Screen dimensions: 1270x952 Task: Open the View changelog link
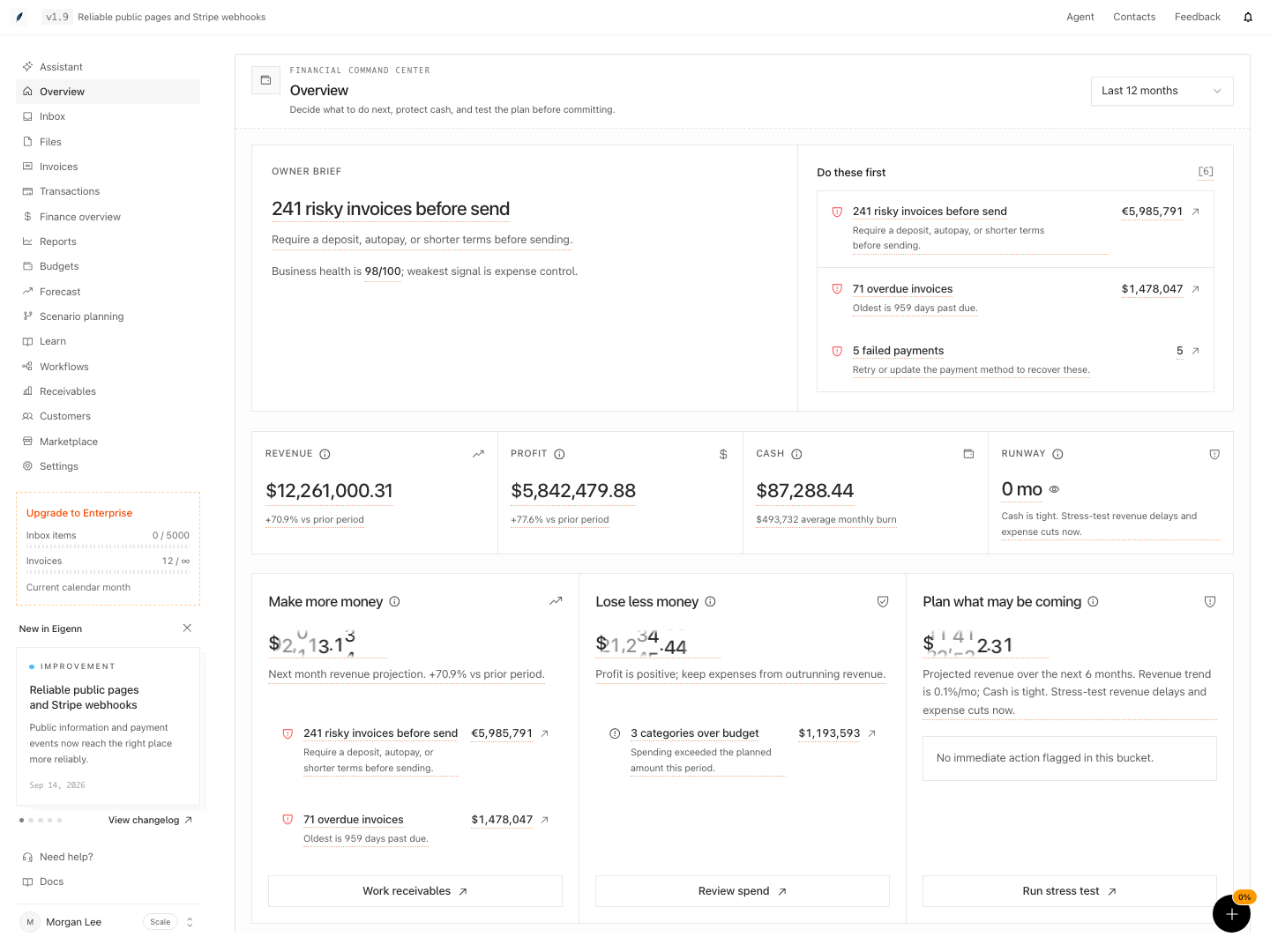(150, 820)
